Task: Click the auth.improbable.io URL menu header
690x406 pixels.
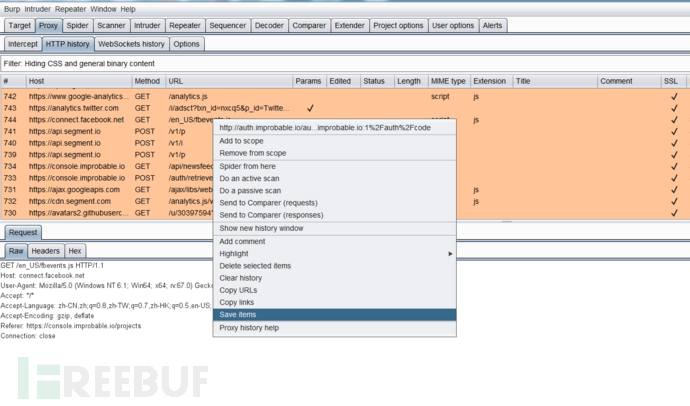Action: pyautogui.click(x=334, y=128)
